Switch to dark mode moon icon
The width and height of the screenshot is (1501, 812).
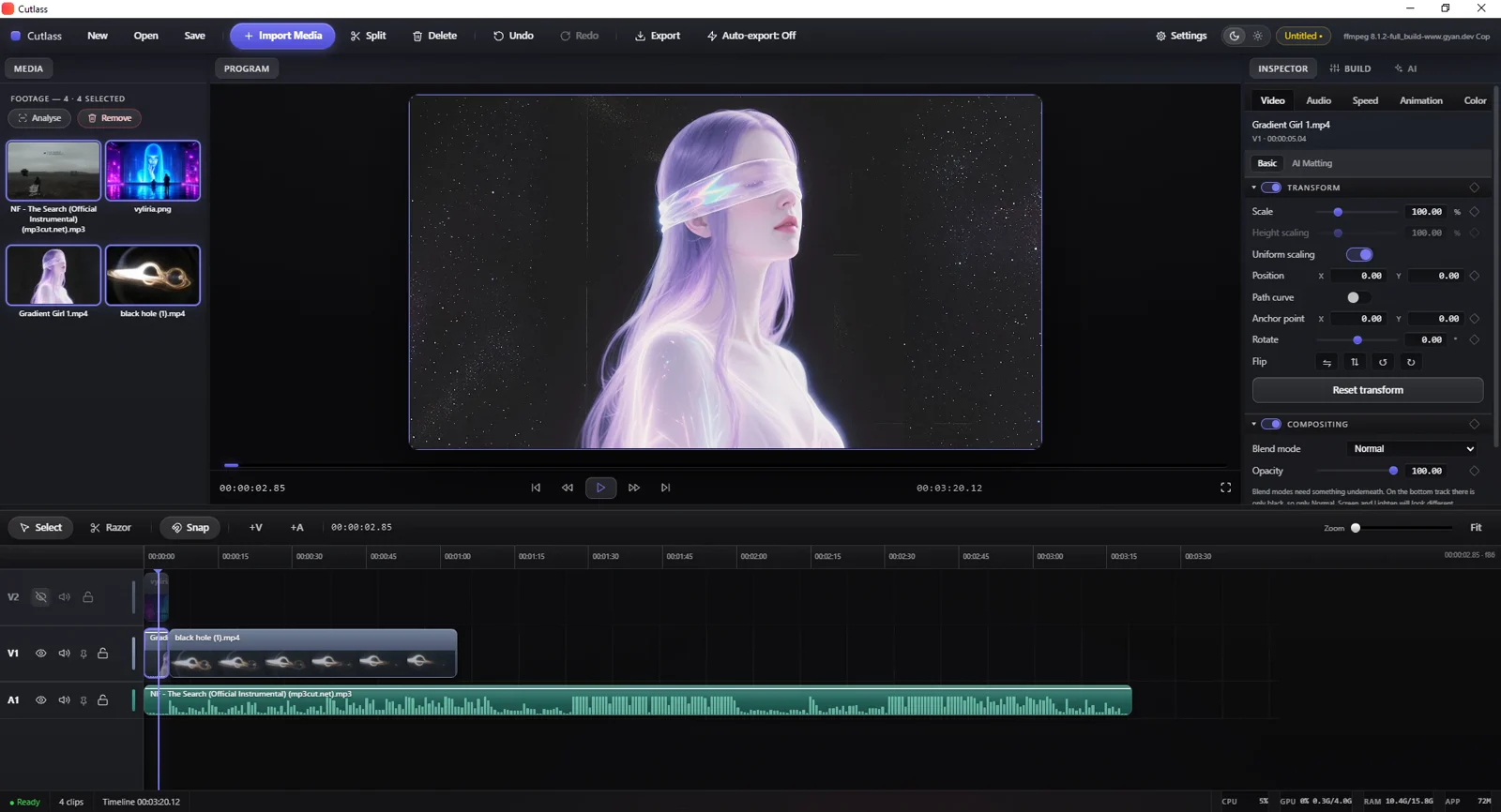pos(1235,36)
